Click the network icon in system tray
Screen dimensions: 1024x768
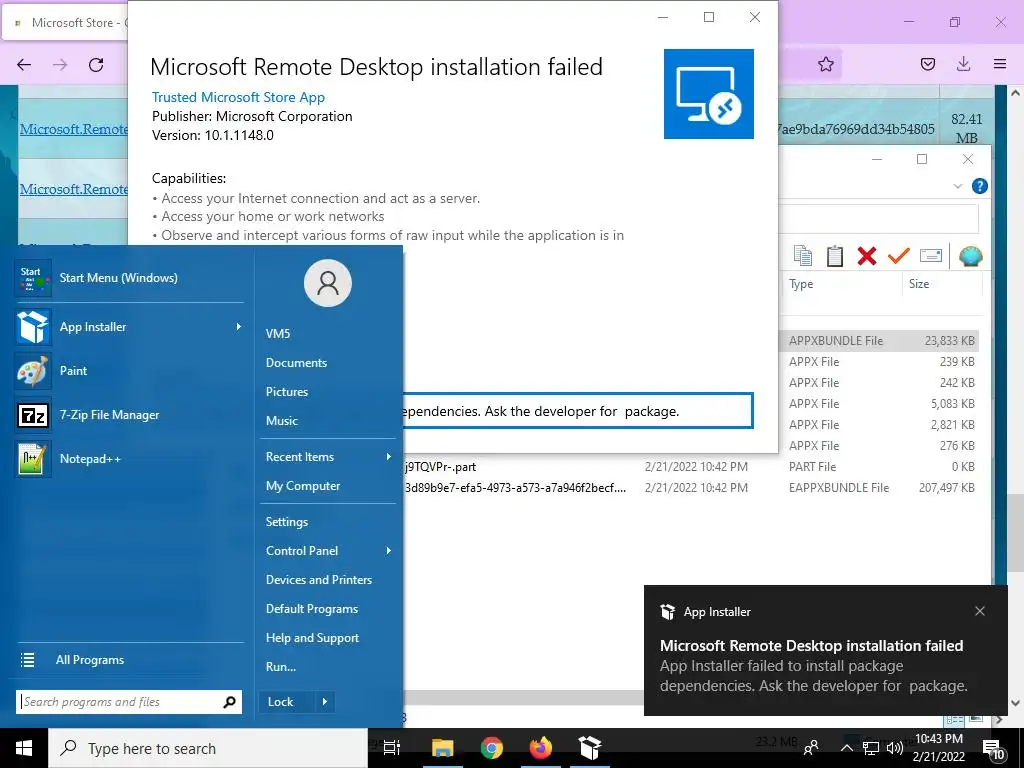[871, 748]
